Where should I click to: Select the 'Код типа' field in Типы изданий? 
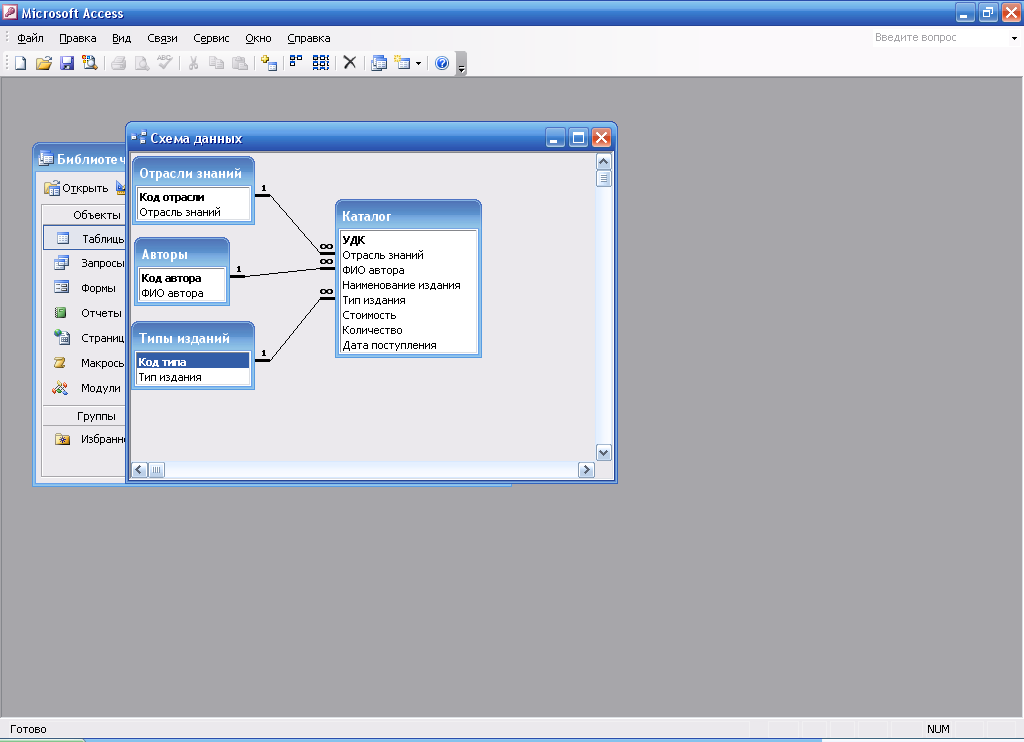pyautogui.click(x=192, y=362)
